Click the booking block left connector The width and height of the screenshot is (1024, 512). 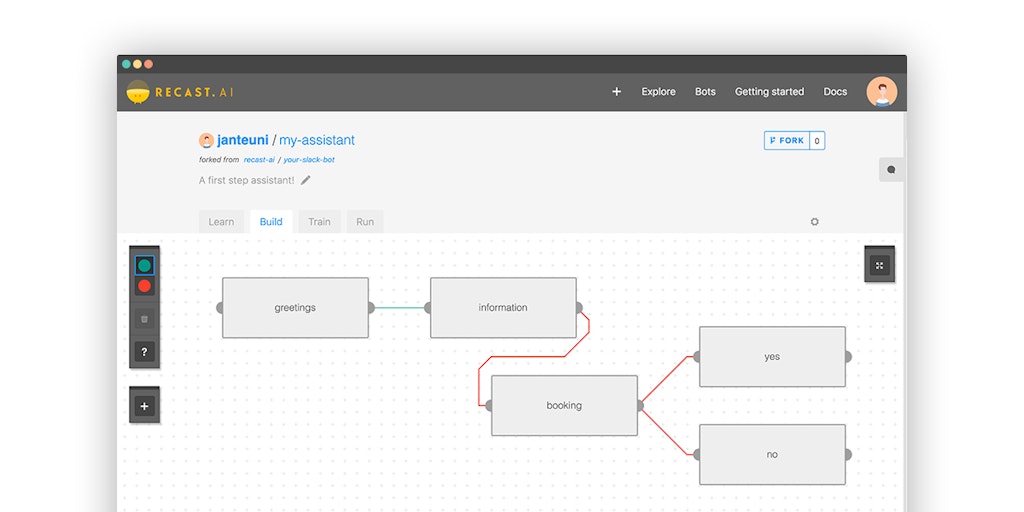489,406
